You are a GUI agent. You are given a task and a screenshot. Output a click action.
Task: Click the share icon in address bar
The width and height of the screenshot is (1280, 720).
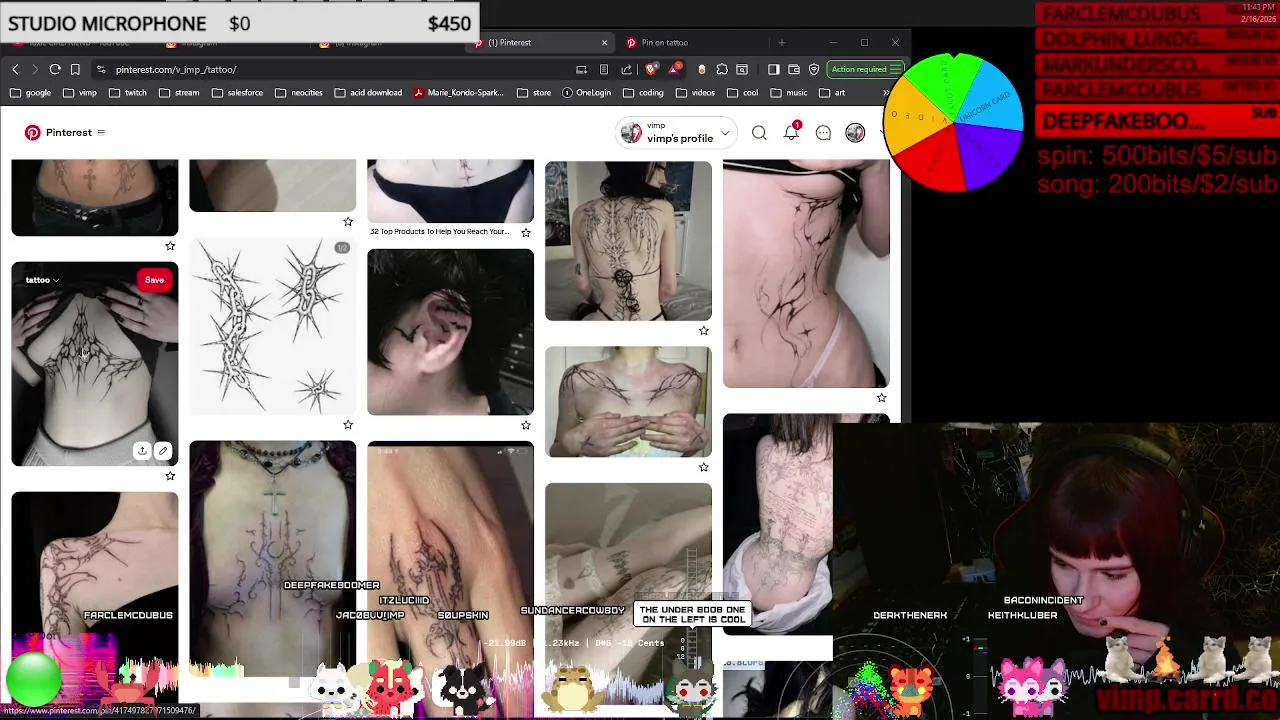tap(626, 69)
